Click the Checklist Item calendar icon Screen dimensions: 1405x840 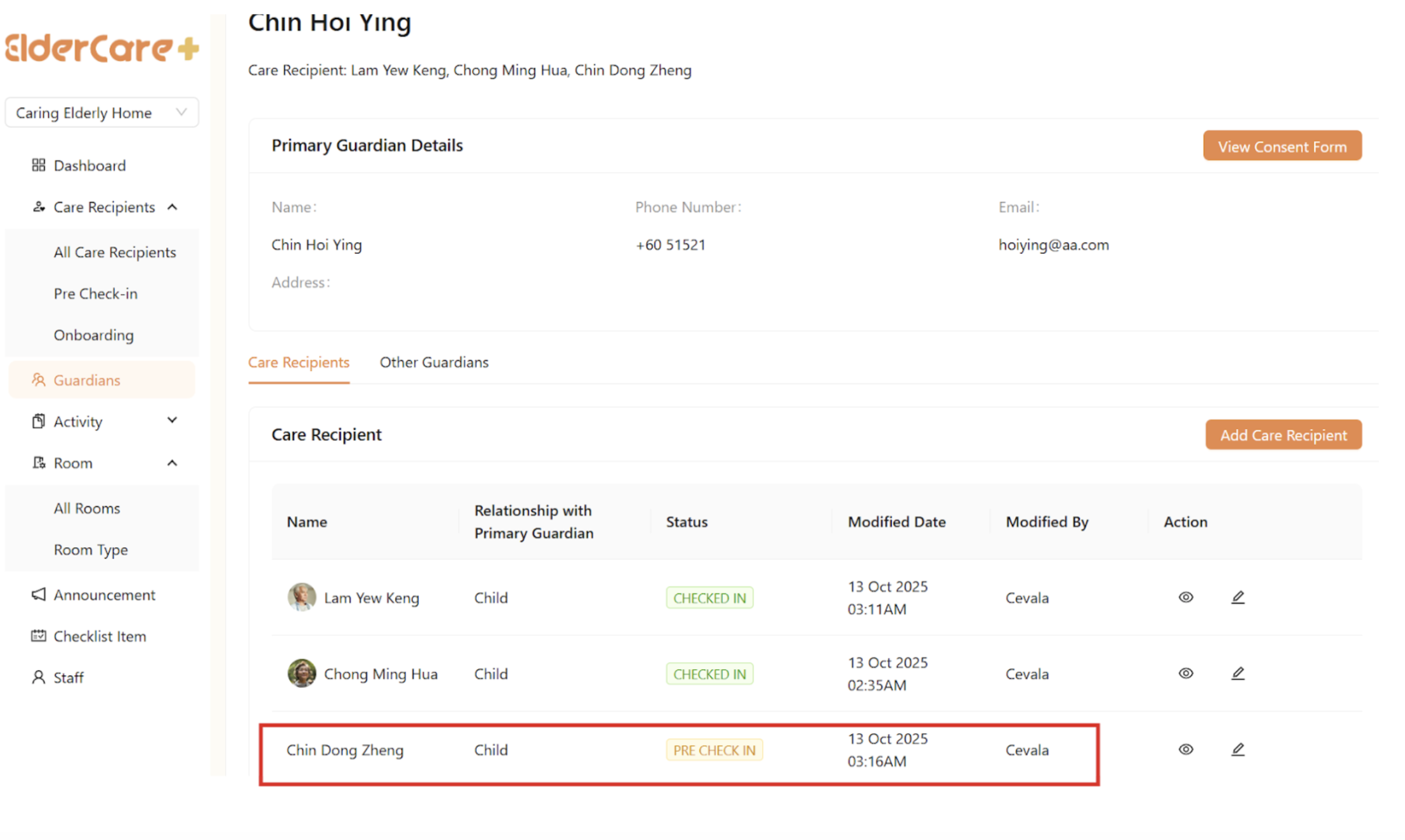pyautogui.click(x=38, y=636)
